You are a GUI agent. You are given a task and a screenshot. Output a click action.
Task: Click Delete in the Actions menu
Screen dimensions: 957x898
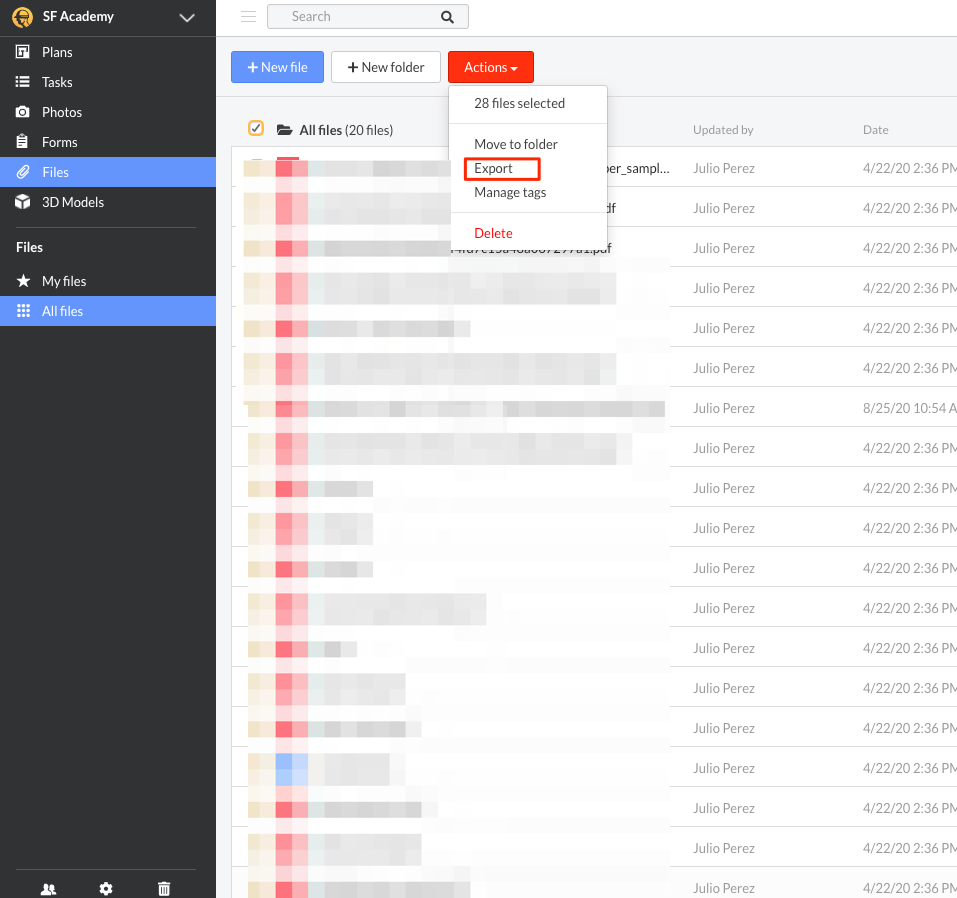click(493, 234)
